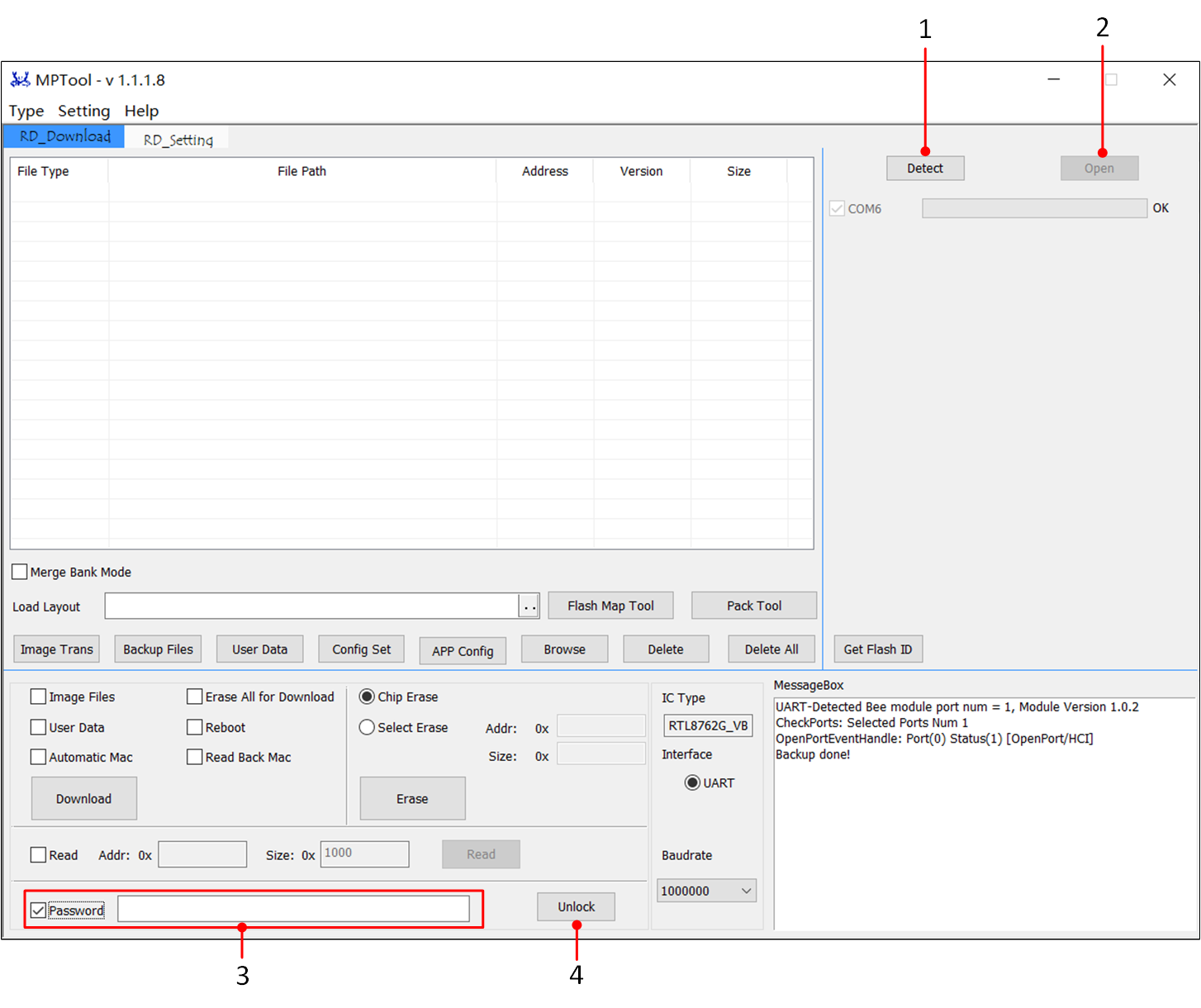1201x1008 pixels.
Task: Launch the Flash Map Tool
Action: 610,606
